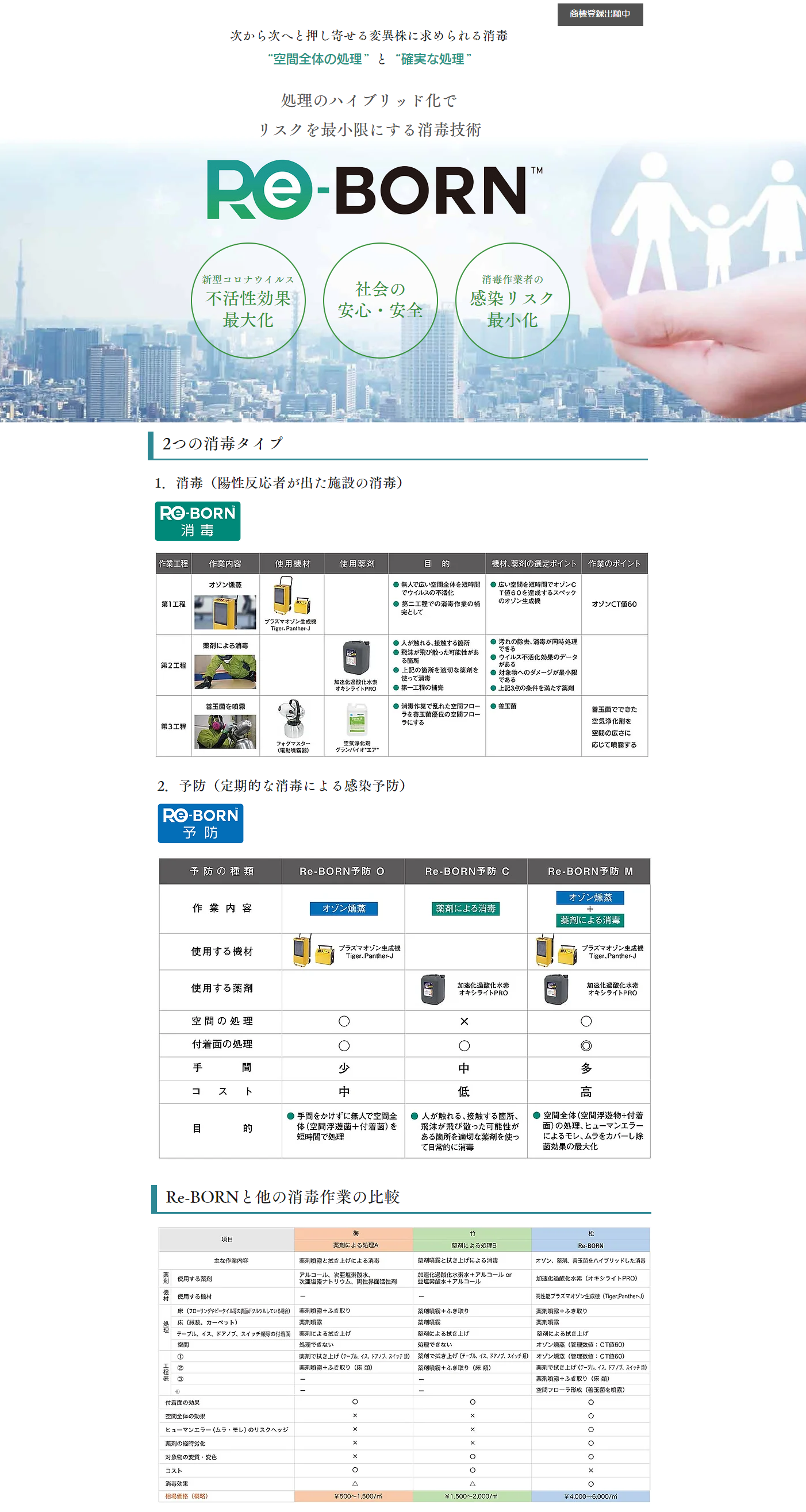Select the フォグマスター sprayer image in 第3工程 row
Image resolution: width=806 pixels, height=1512 pixels.
[293, 719]
